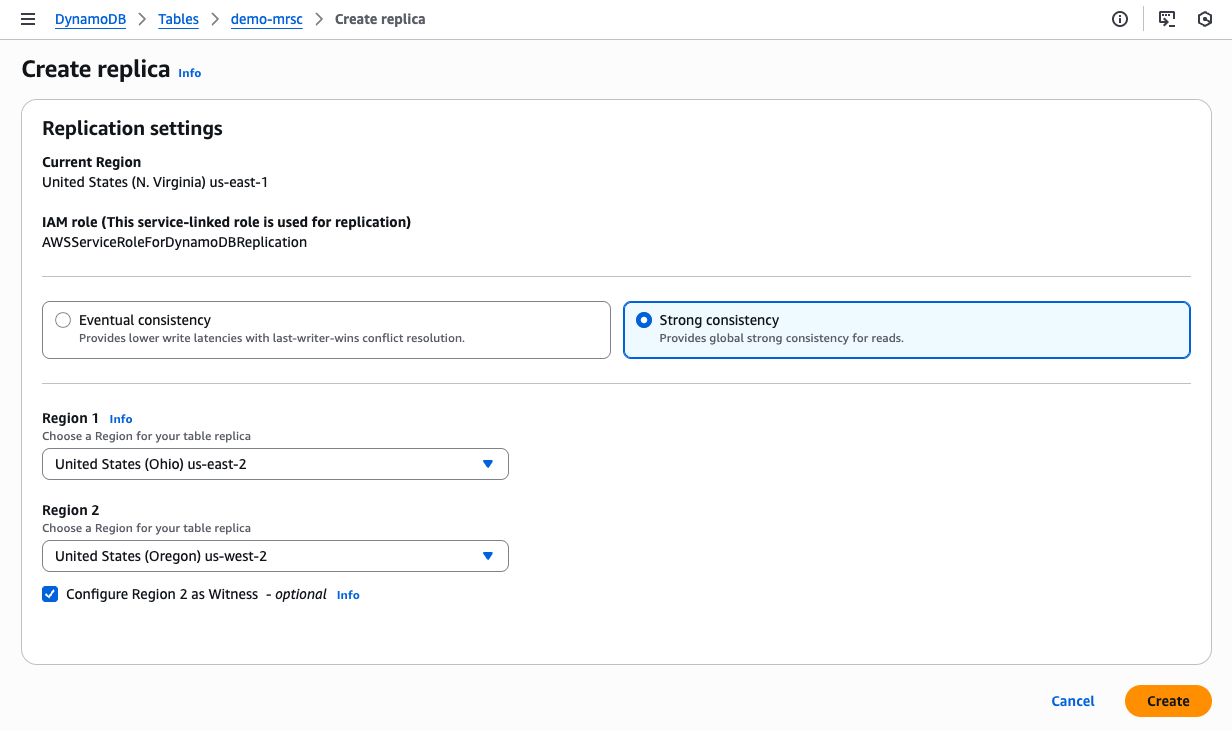Click the hexagon settings icon
This screenshot has width=1232, height=731.
pos(1205,19)
